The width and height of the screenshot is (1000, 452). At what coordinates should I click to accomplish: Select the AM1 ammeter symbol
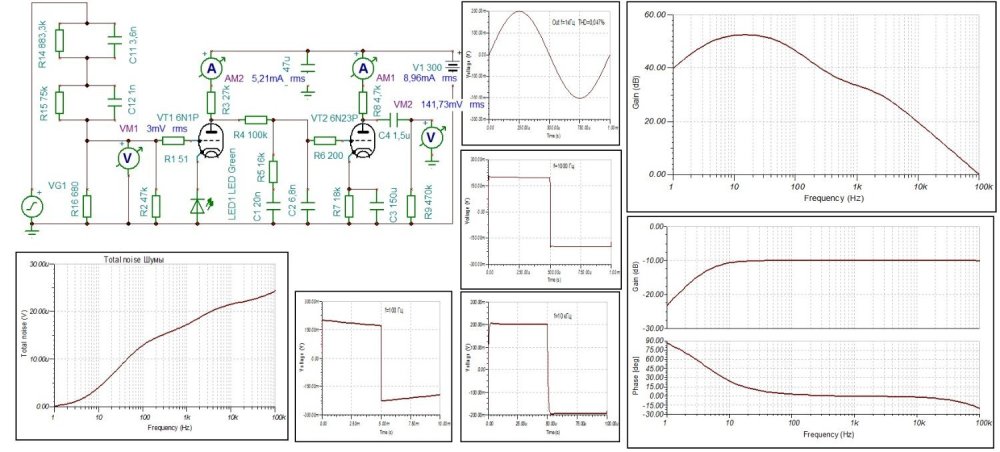pos(364,68)
